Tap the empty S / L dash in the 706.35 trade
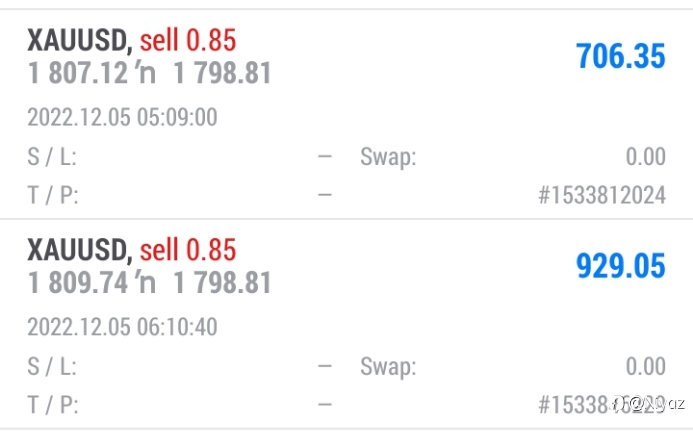The height and width of the screenshot is (433, 693). click(325, 156)
